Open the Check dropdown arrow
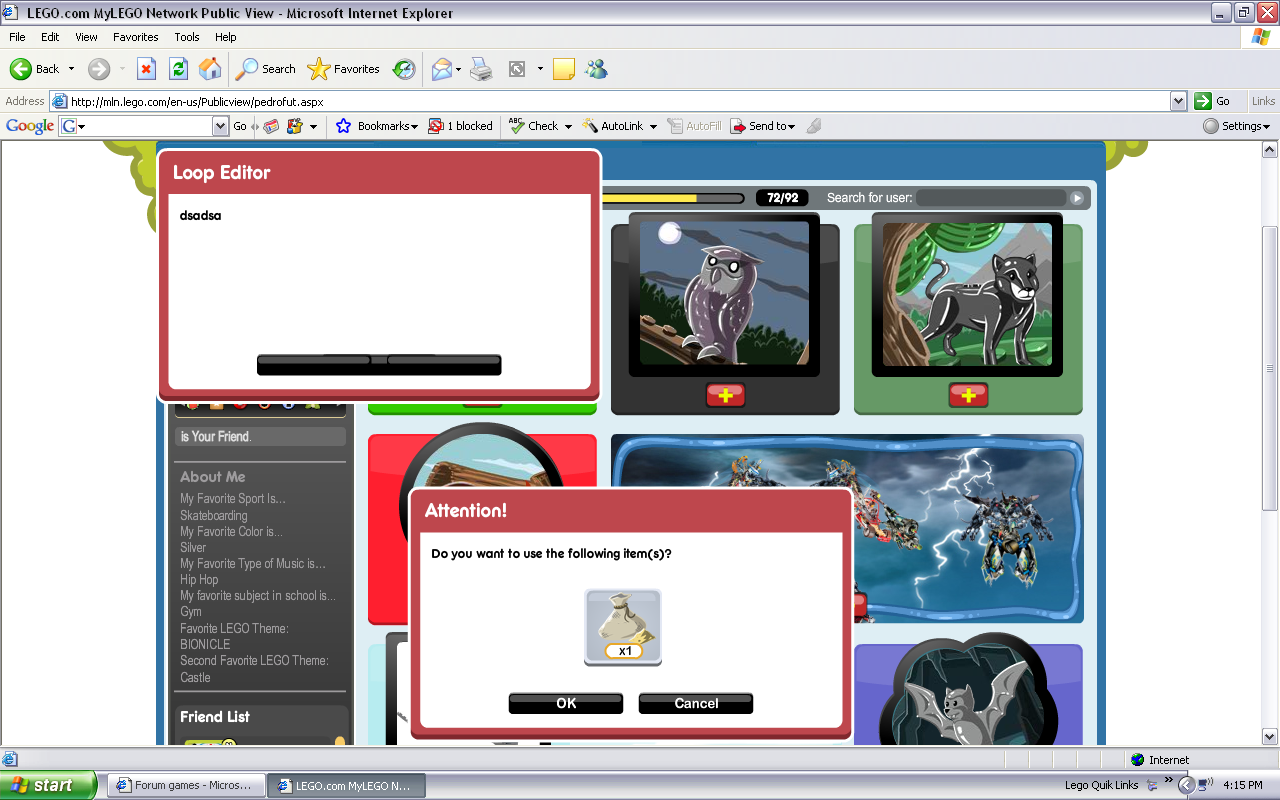 coord(568,126)
